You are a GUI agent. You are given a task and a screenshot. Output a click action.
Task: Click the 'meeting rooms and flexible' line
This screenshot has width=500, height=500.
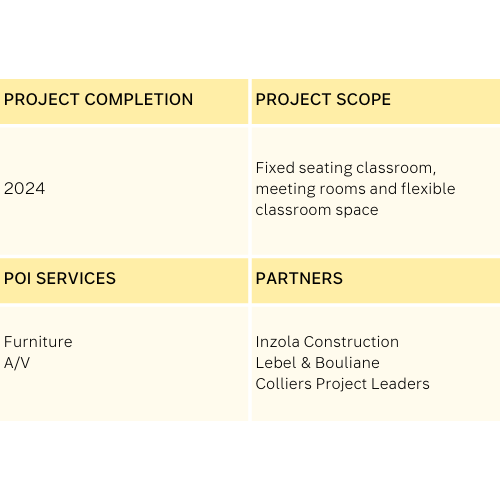click(355, 189)
